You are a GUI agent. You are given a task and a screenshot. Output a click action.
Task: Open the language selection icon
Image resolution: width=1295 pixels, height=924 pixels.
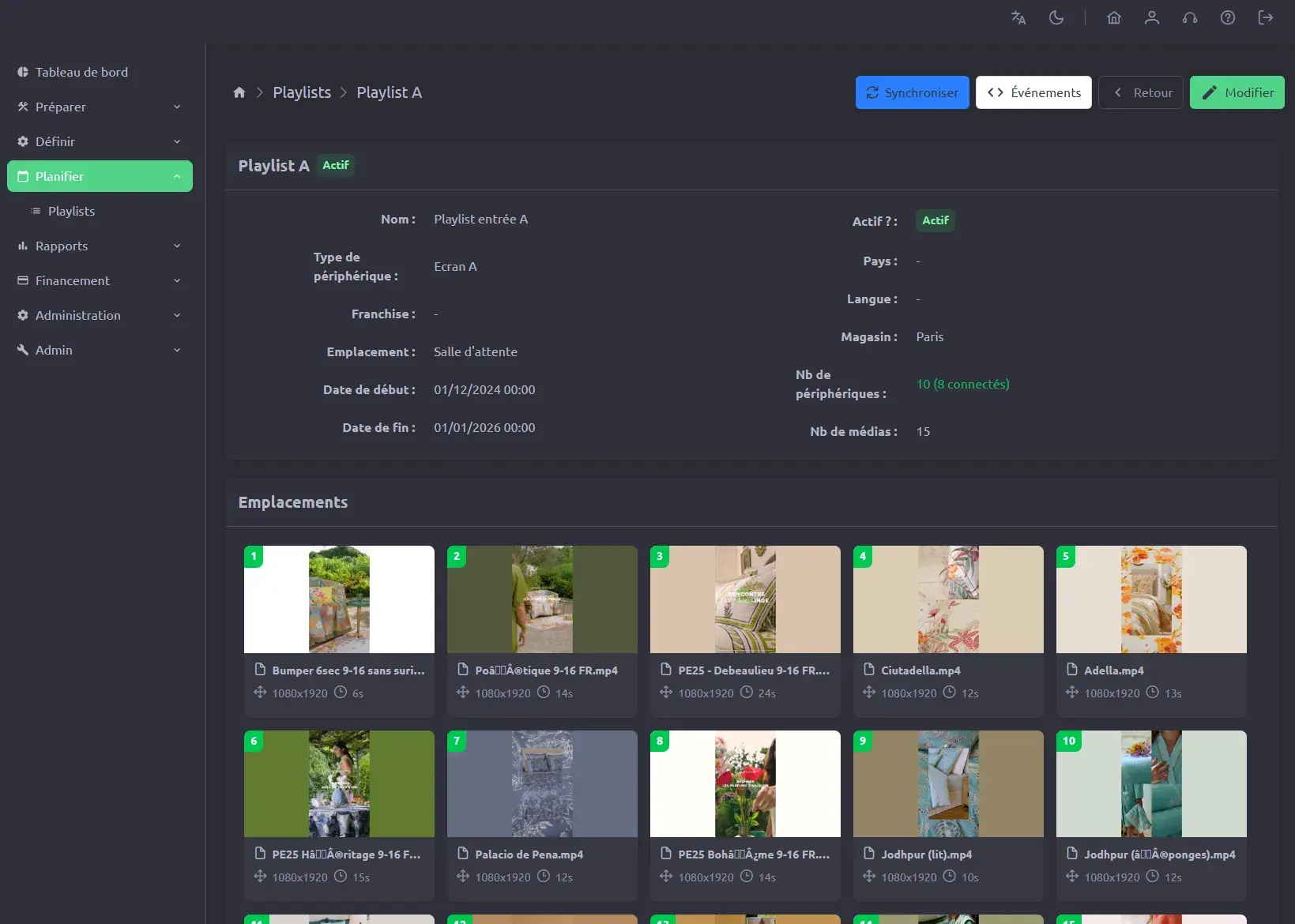pyautogui.click(x=1018, y=17)
